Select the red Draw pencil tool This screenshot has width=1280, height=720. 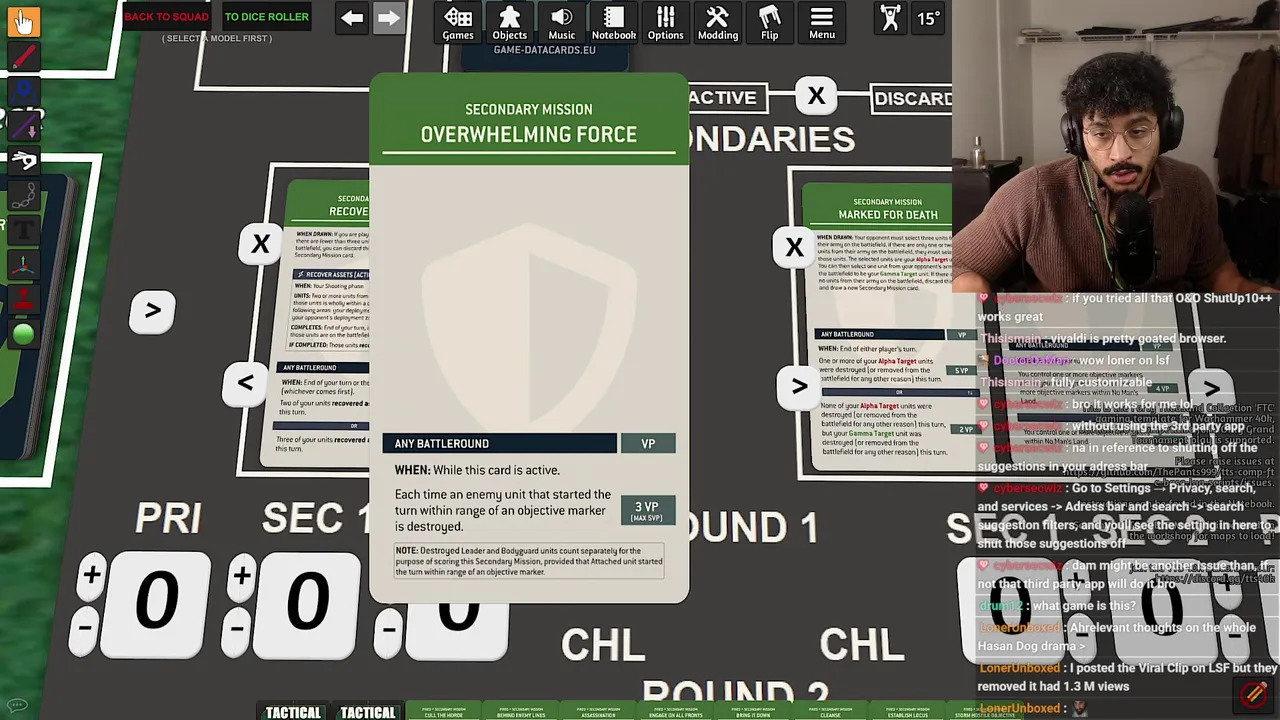[x=23, y=58]
